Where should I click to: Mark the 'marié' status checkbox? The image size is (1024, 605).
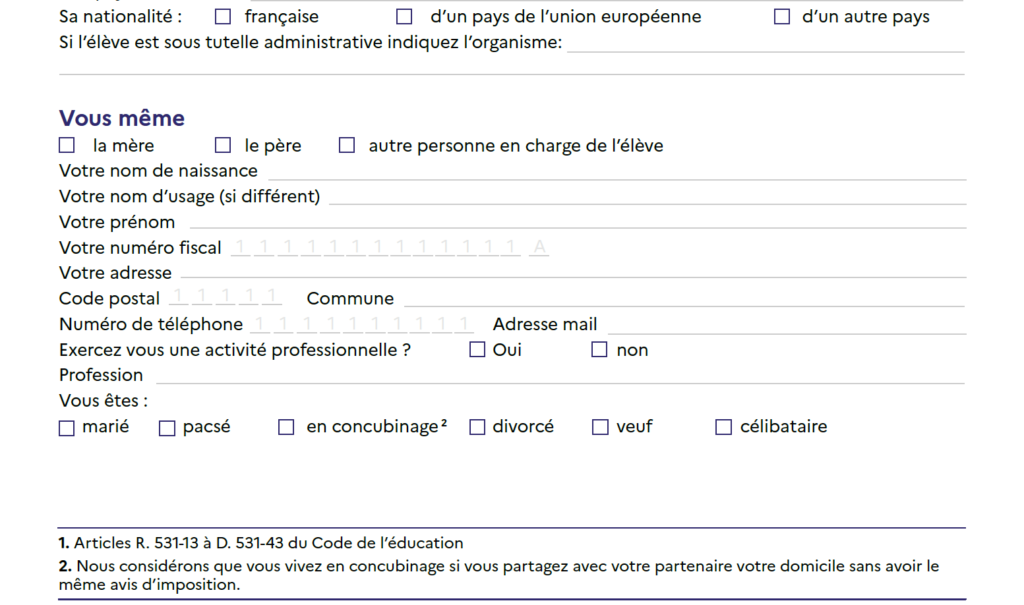click(67, 428)
